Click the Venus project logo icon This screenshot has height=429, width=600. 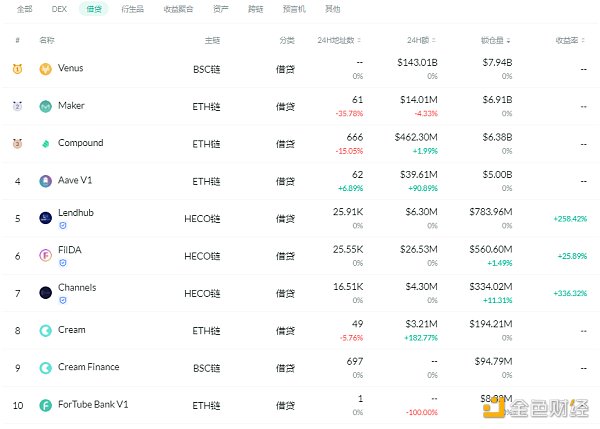pyautogui.click(x=46, y=69)
